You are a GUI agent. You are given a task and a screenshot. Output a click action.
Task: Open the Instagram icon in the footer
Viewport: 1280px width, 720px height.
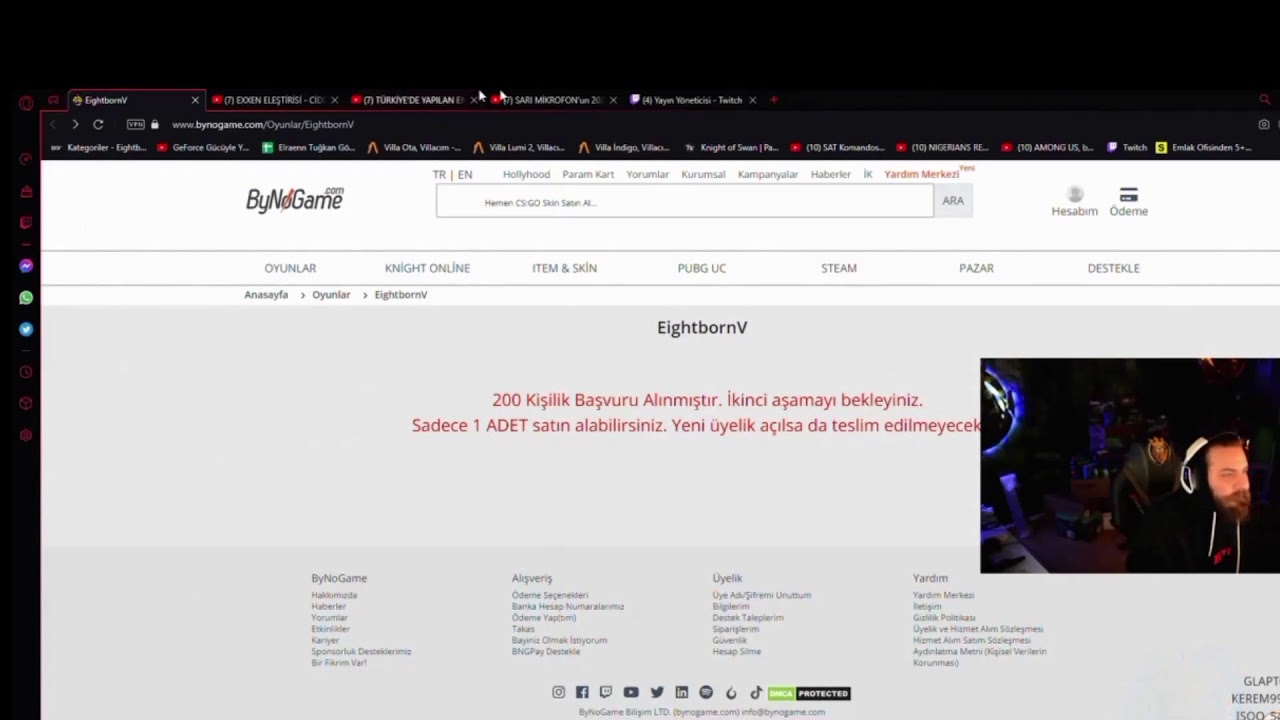tap(558, 692)
